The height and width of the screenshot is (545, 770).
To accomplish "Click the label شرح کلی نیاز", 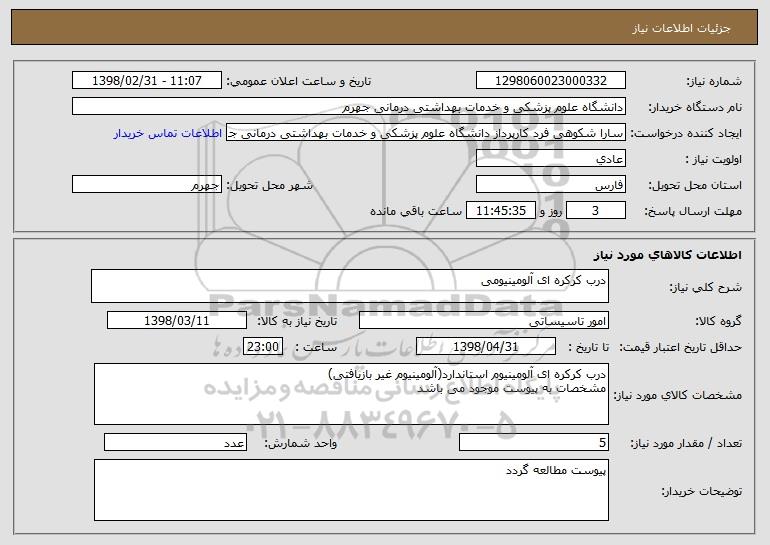I will (706, 287).
